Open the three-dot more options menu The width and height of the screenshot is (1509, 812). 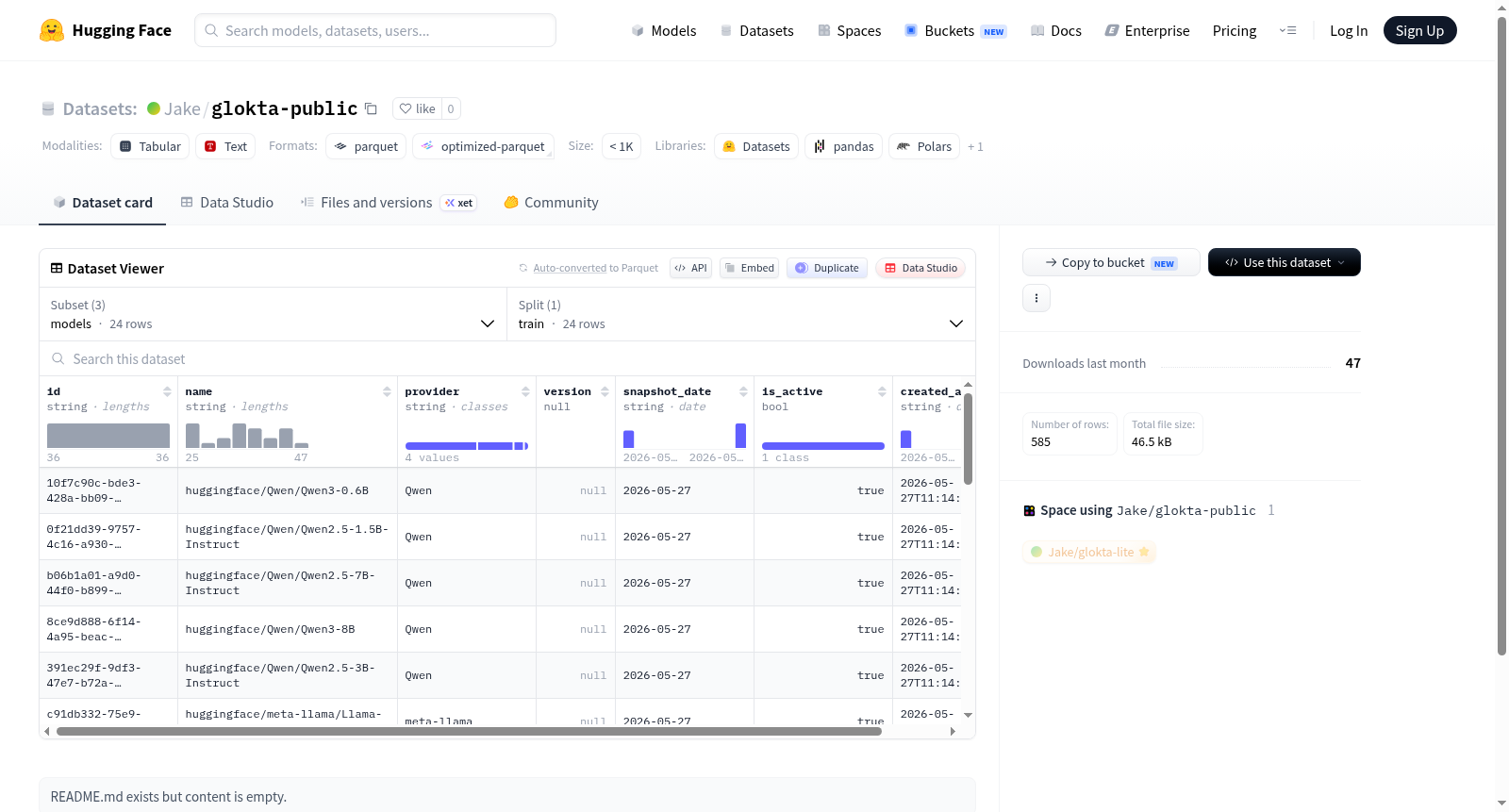click(x=1036, y=298)
